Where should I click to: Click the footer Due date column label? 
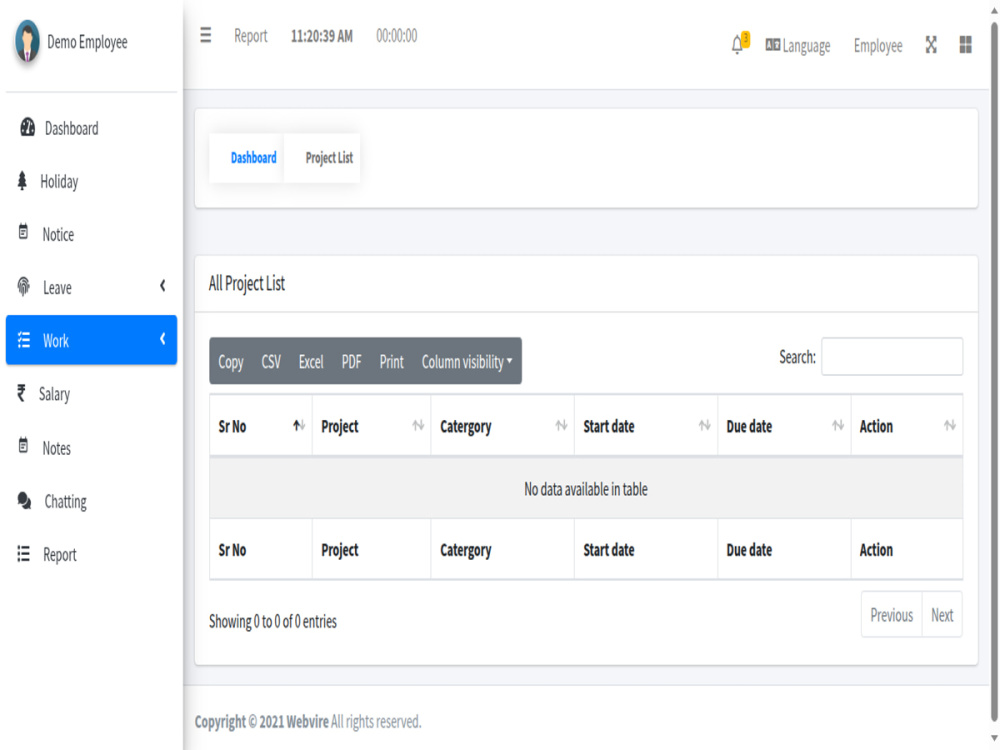[x=749, y=550]
